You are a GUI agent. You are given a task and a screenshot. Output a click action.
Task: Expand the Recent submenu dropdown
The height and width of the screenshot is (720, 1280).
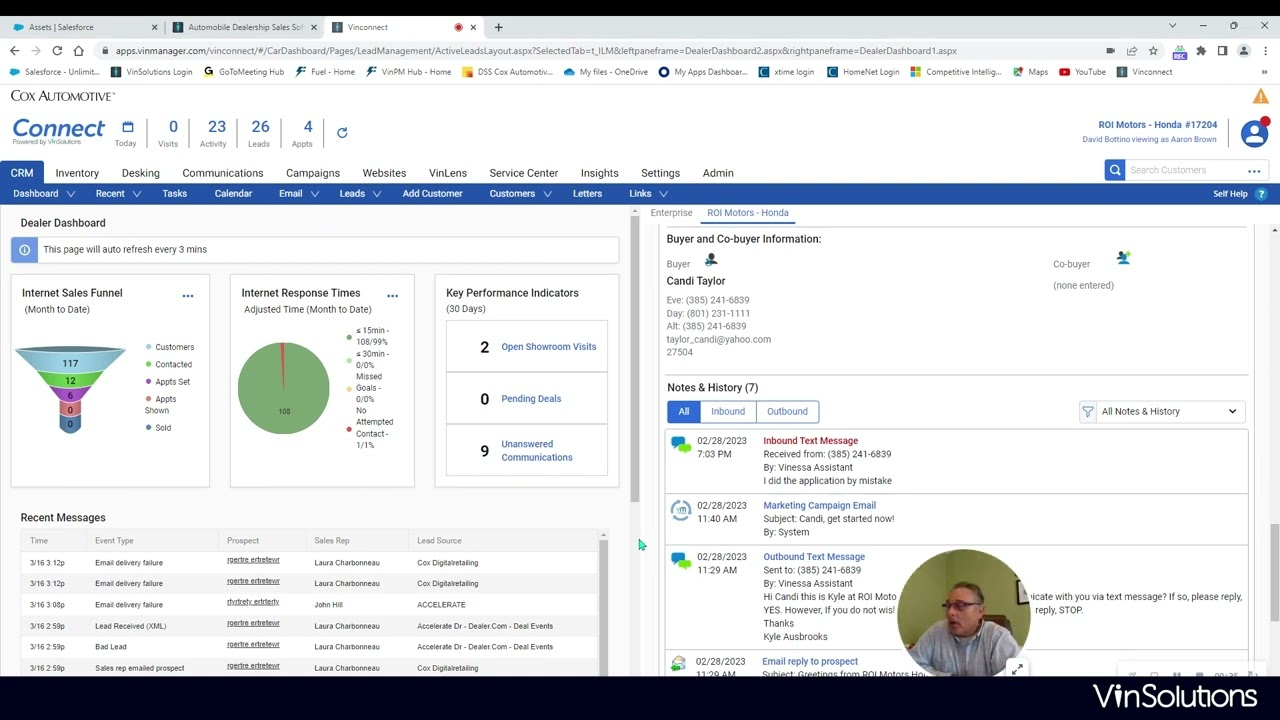click(136, 194)
